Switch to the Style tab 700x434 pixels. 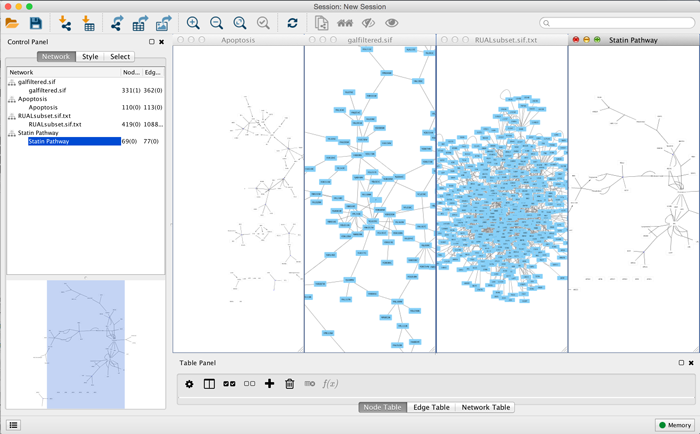90,57
